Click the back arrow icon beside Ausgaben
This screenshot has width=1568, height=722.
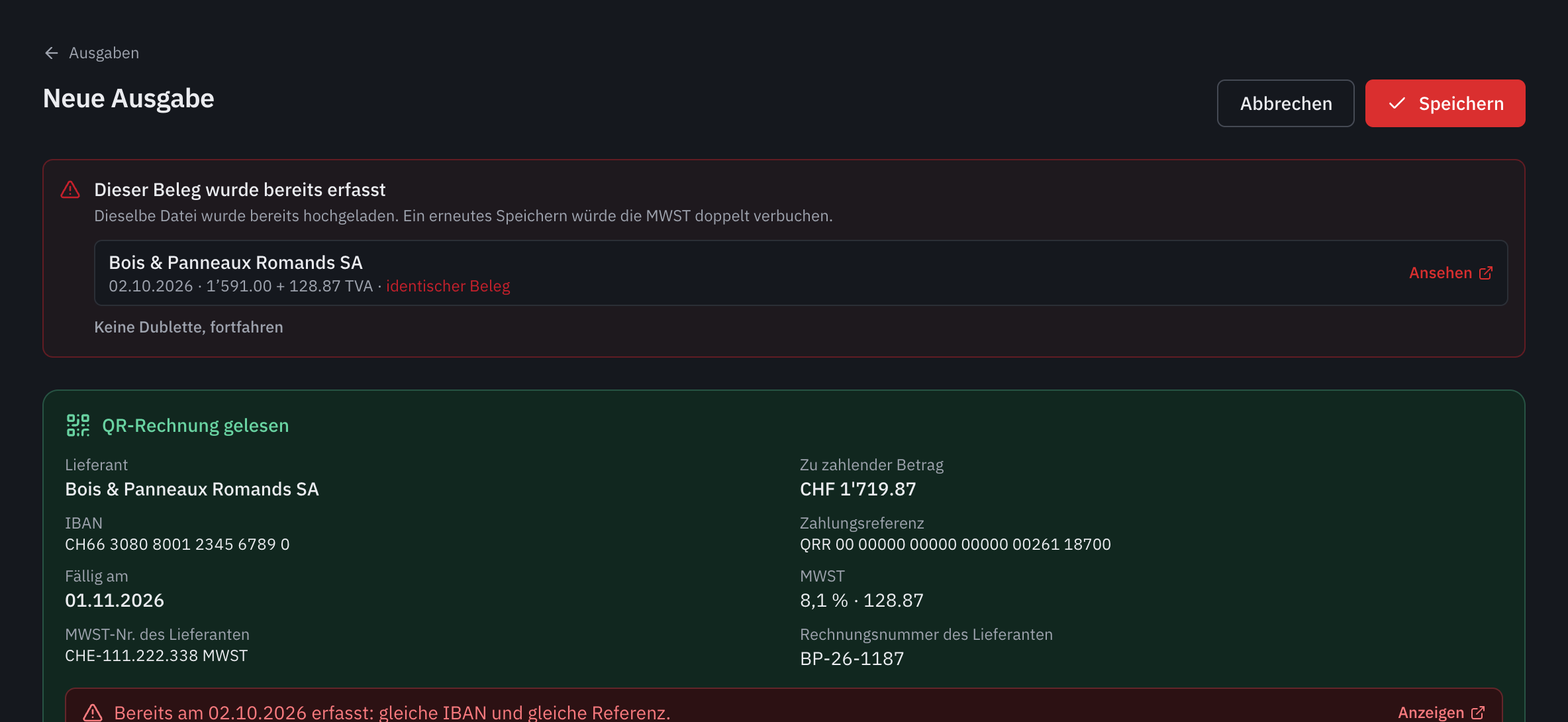[52, 53]
